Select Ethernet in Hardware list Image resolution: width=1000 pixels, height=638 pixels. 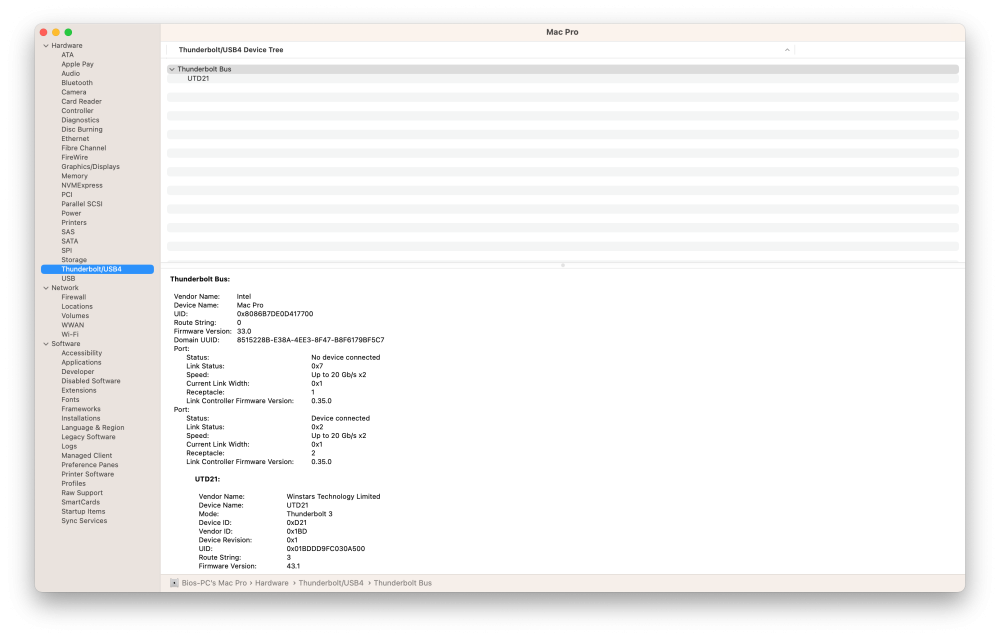click(x=75, y=139)
